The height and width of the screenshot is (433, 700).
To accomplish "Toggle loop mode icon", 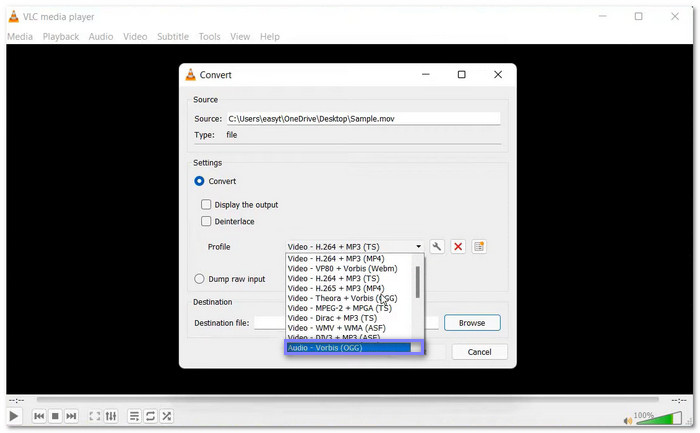I will click(150, 416).
